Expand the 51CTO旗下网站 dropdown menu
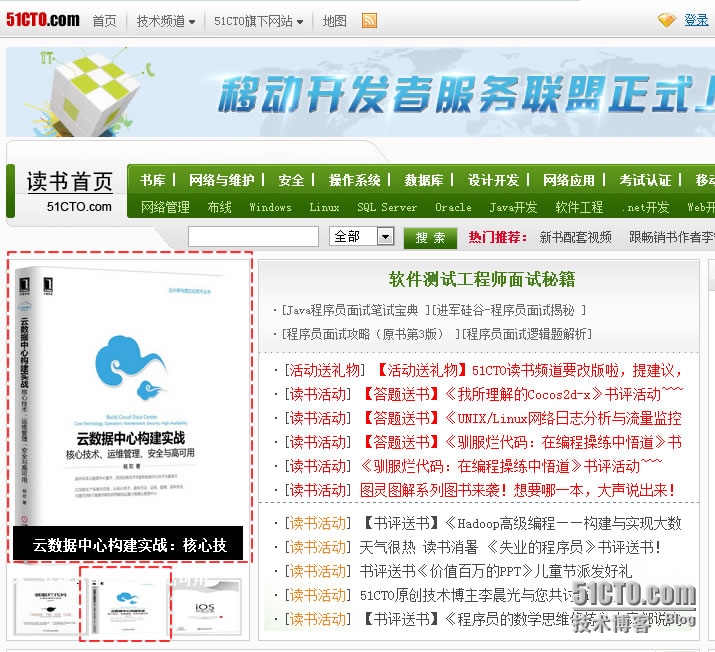Viewport: 715px width, 652px height. [x=259, y=21]
